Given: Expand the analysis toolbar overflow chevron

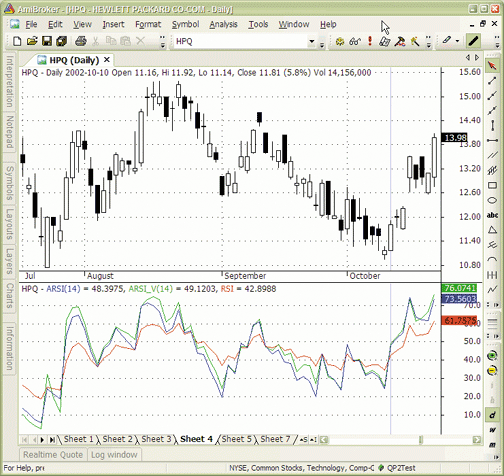Looking at the screenshot, I should pyautogui.click(x=429, y=42).
